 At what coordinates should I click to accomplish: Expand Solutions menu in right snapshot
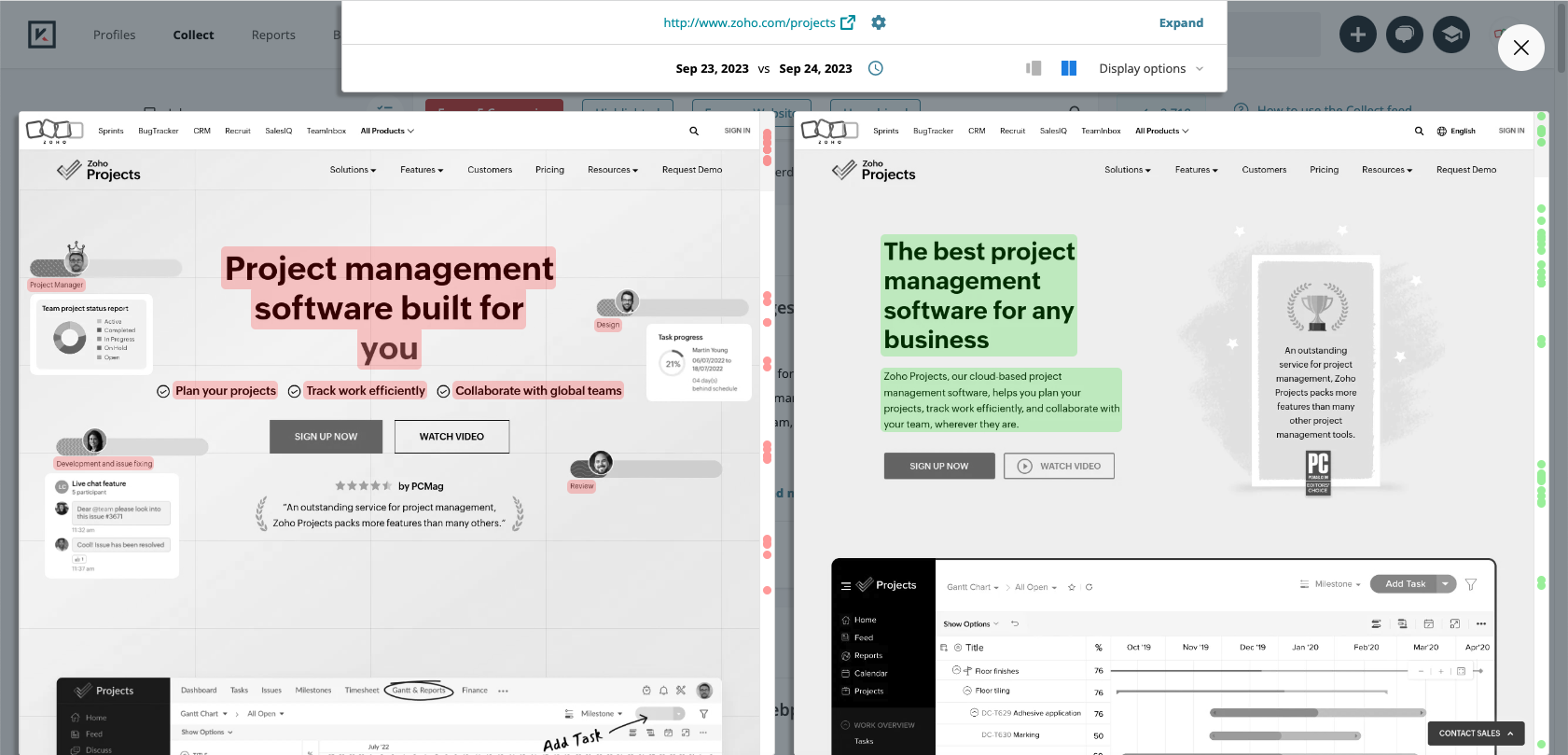pos(1127,170)
